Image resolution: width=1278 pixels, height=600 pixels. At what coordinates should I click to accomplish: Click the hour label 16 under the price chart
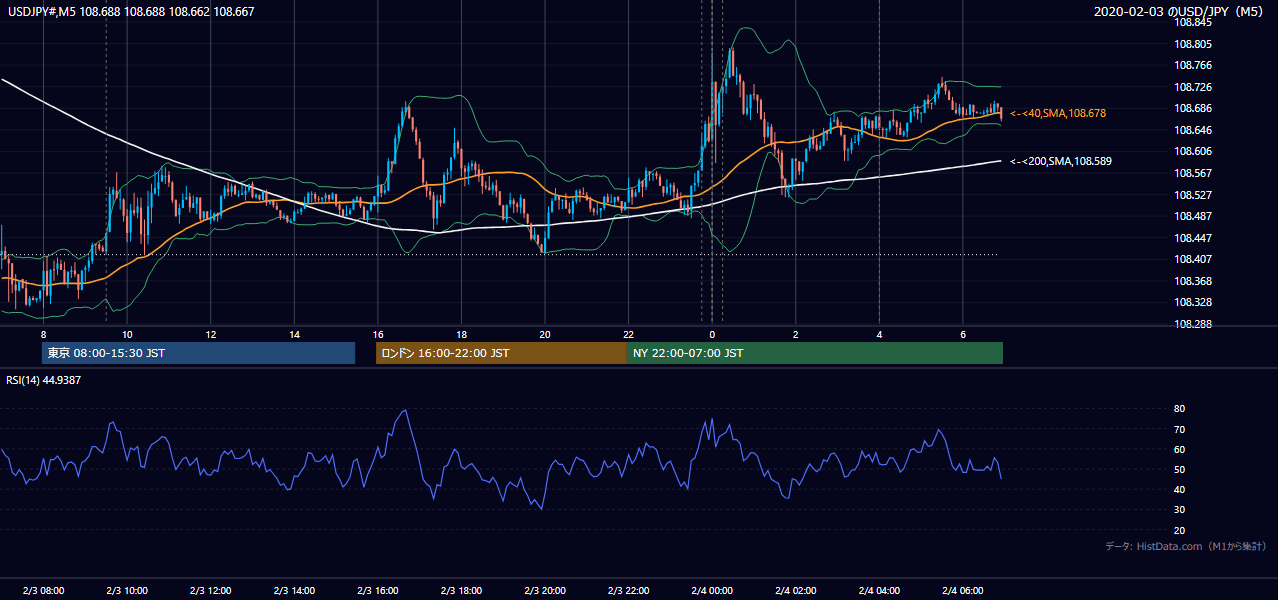click(378, 334)
